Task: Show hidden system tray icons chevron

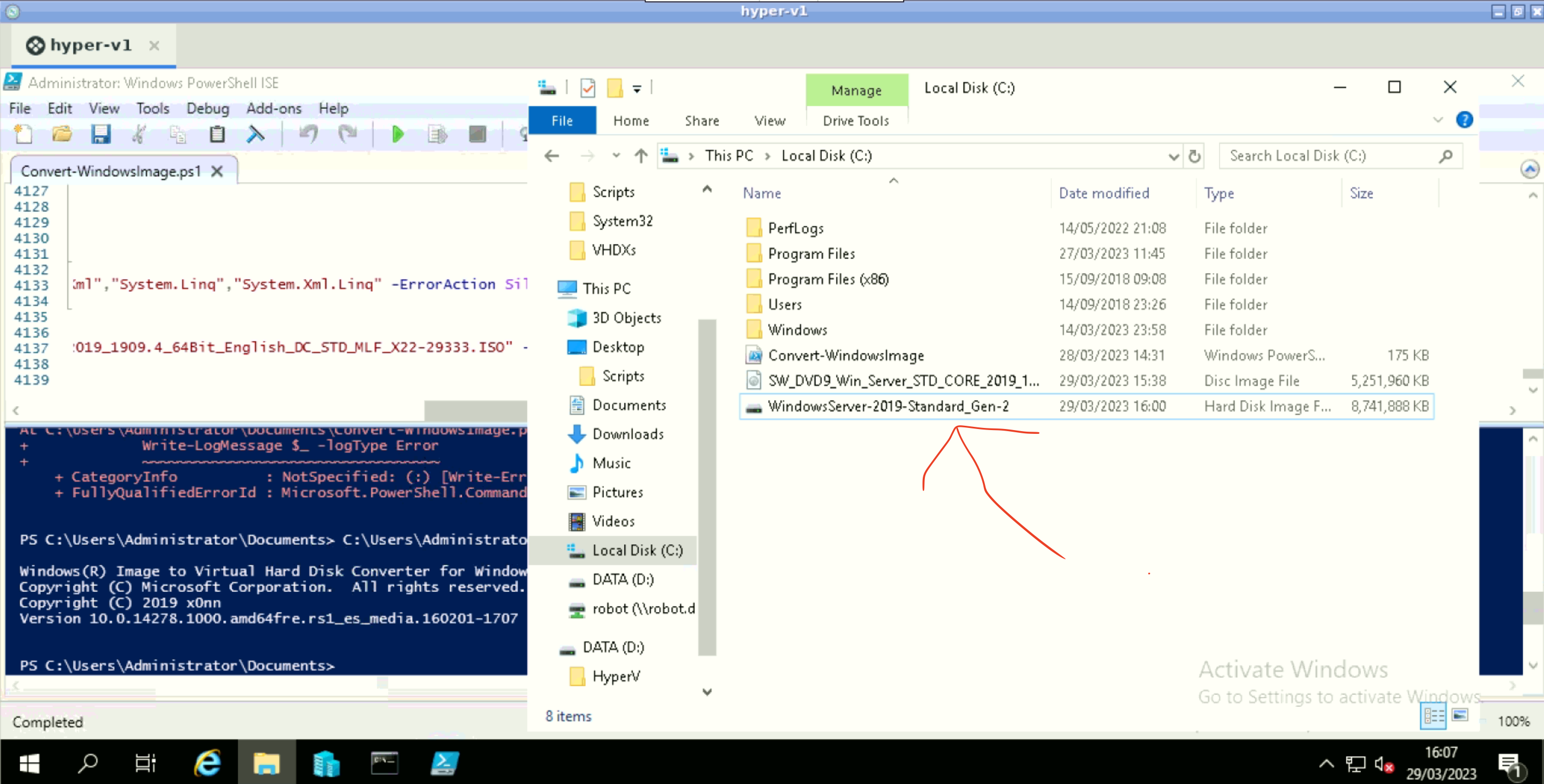Action: (1326, 763)
